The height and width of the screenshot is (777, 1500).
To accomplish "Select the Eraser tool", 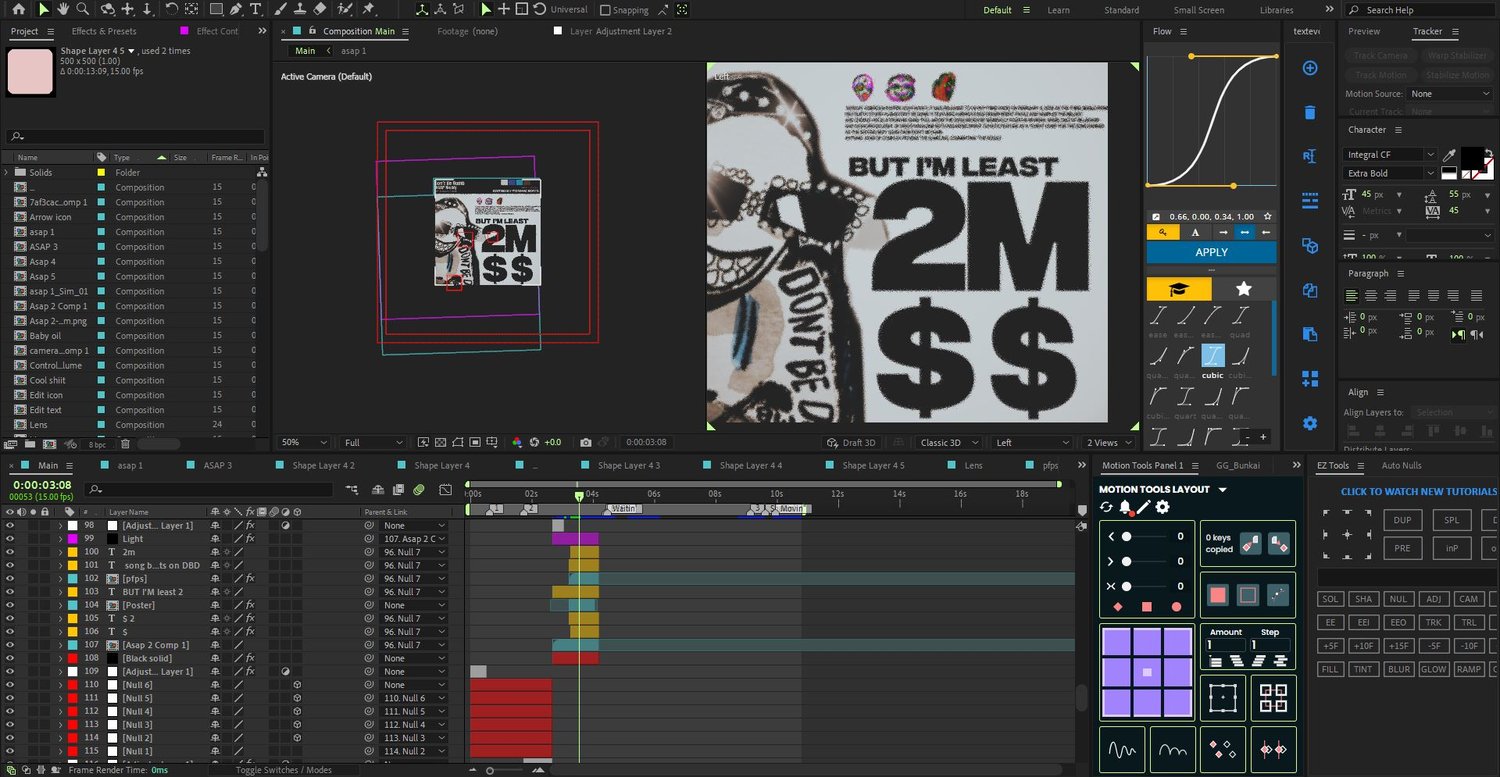I will (319, 9).
